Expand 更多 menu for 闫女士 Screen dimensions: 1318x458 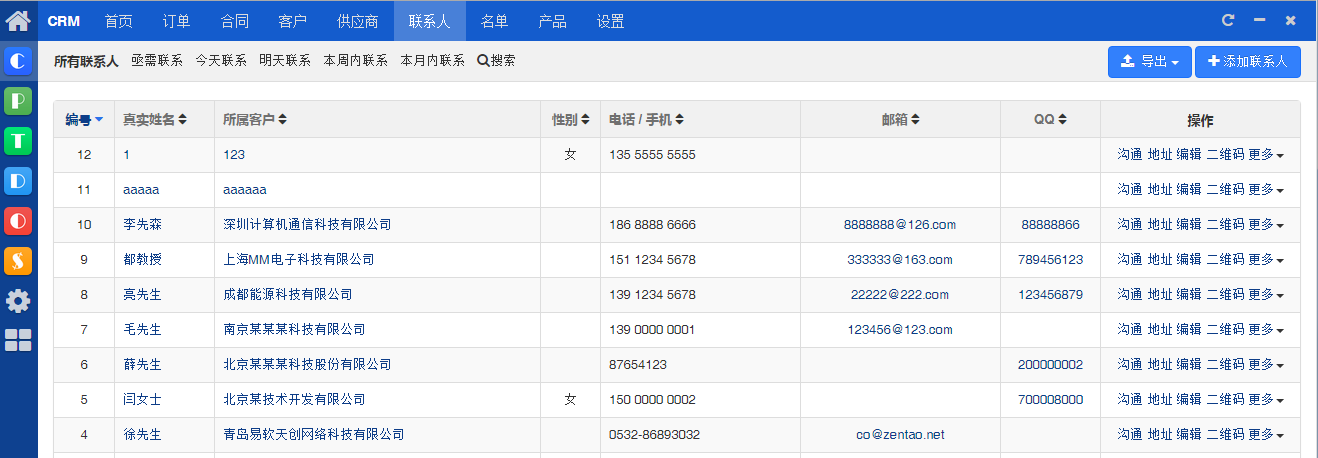click(1266, 400)
